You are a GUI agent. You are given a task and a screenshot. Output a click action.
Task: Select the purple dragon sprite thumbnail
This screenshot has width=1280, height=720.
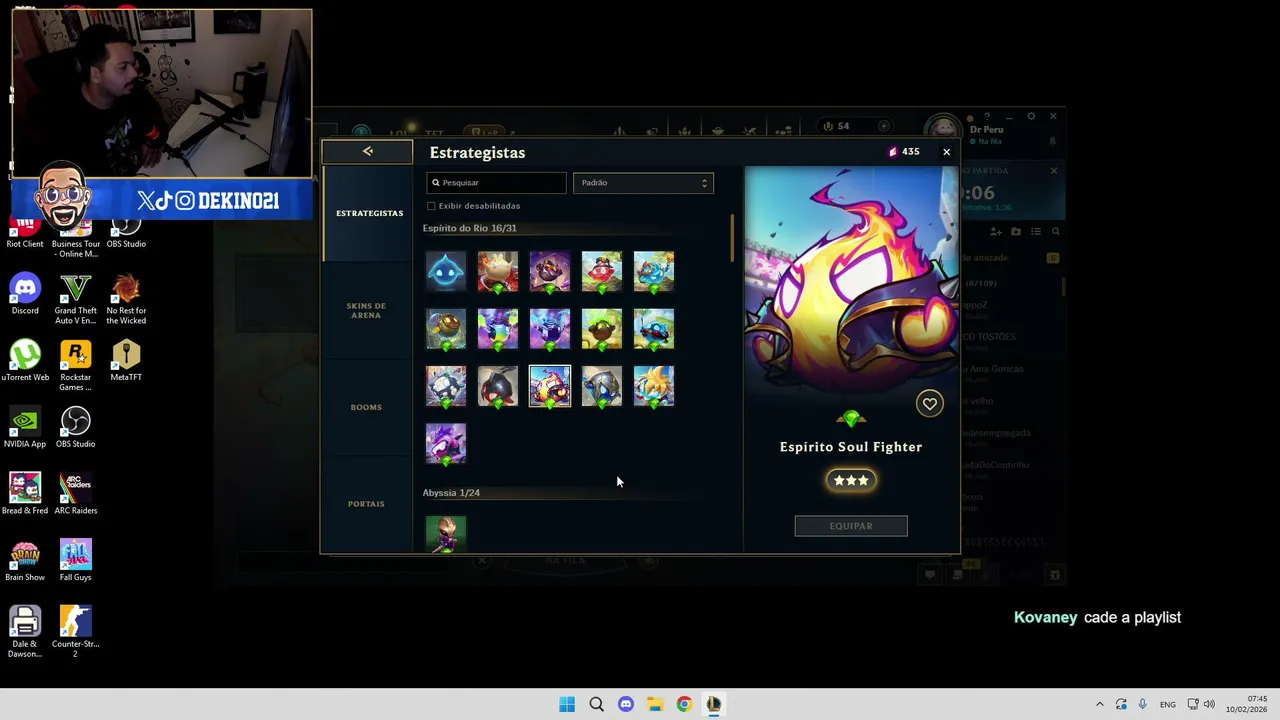coord(446,443)
